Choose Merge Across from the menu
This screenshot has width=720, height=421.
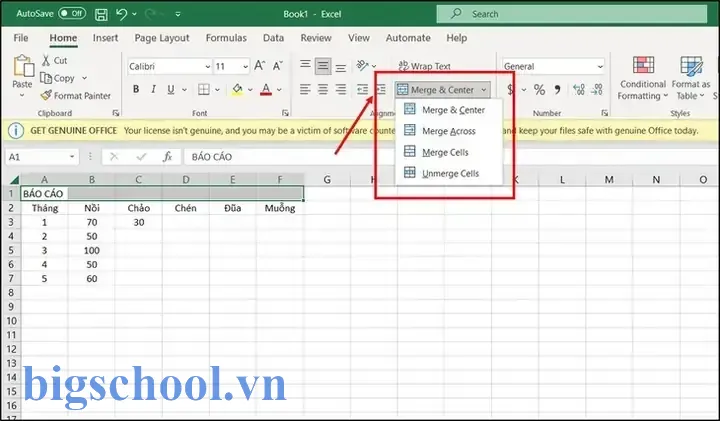click(x=449, y=131)
